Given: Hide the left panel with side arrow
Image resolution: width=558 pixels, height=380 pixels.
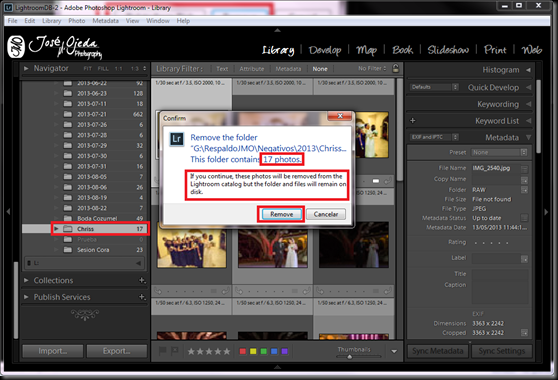Looking at the screenshot, I should (8, 212).
